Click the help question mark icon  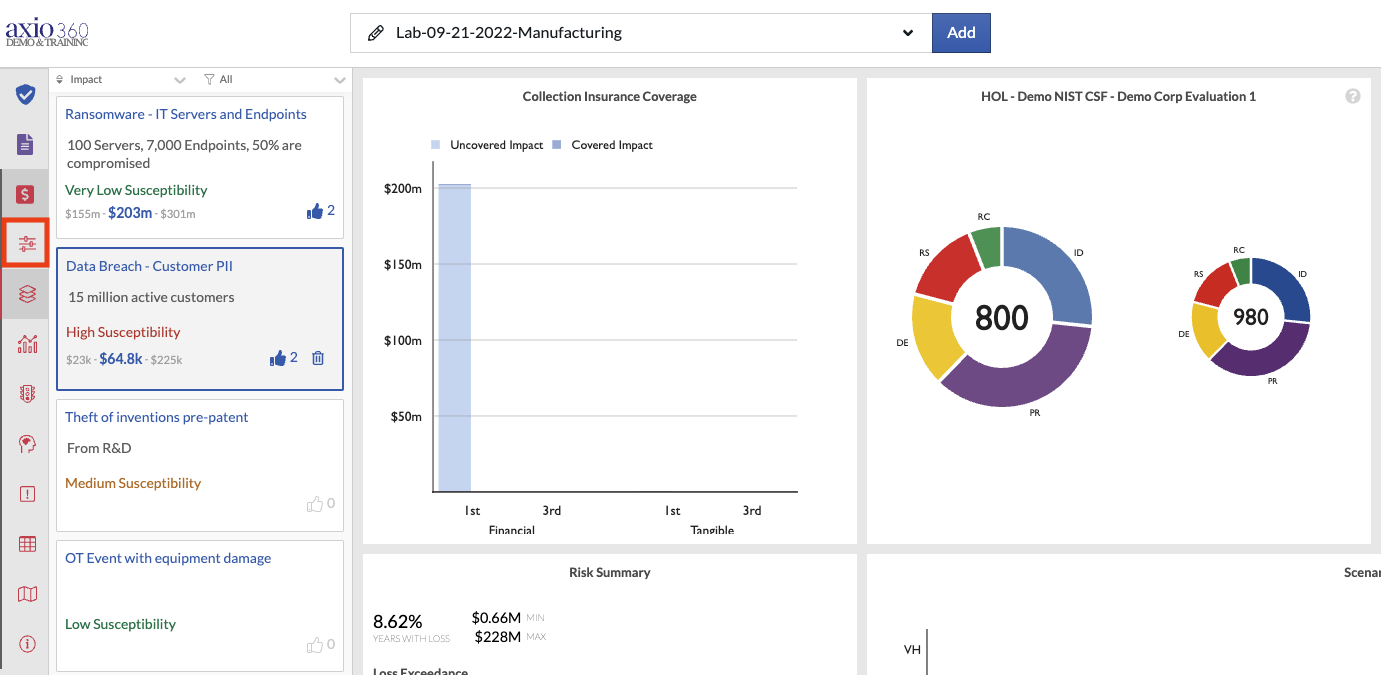(x=1353, y=96)
